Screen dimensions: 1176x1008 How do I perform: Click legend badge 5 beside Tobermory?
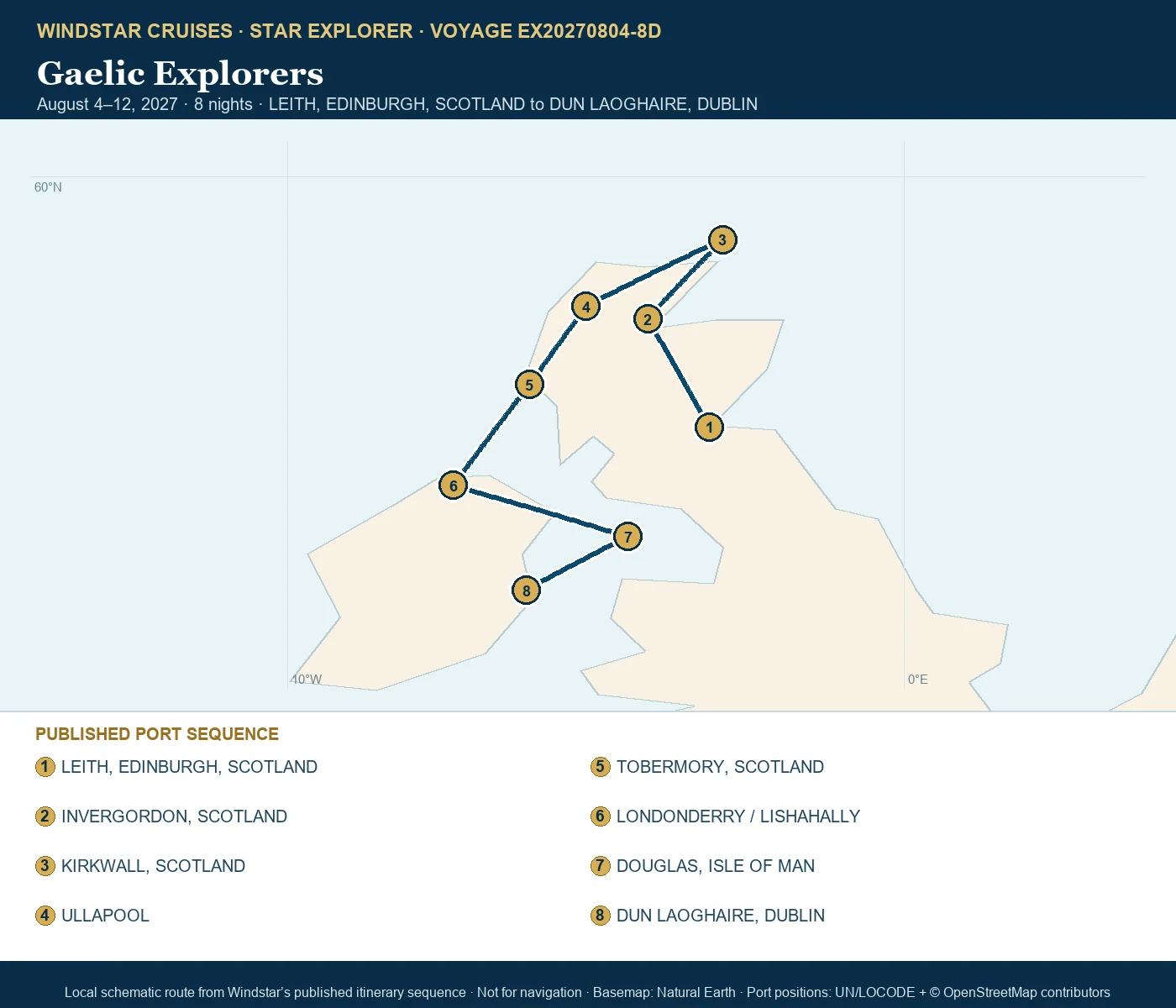click(x=600, y=767)
